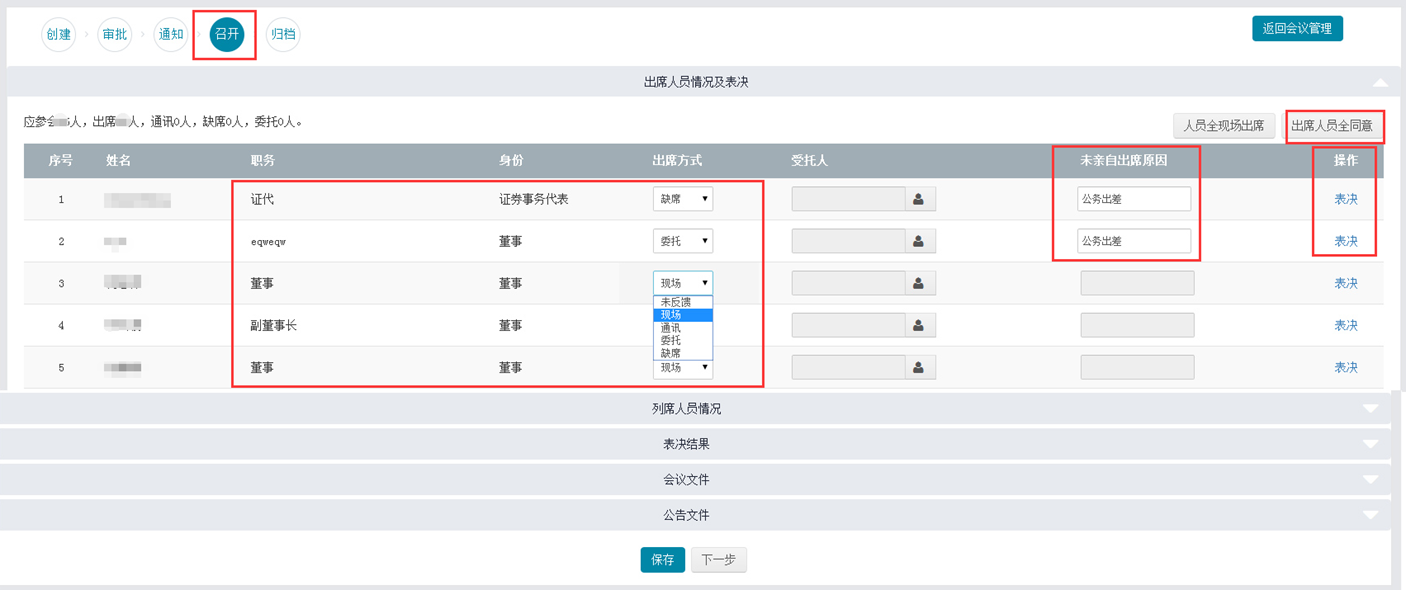Open attendance dropdown for row 3
1406x590 pixels.
tap(683, 283)
